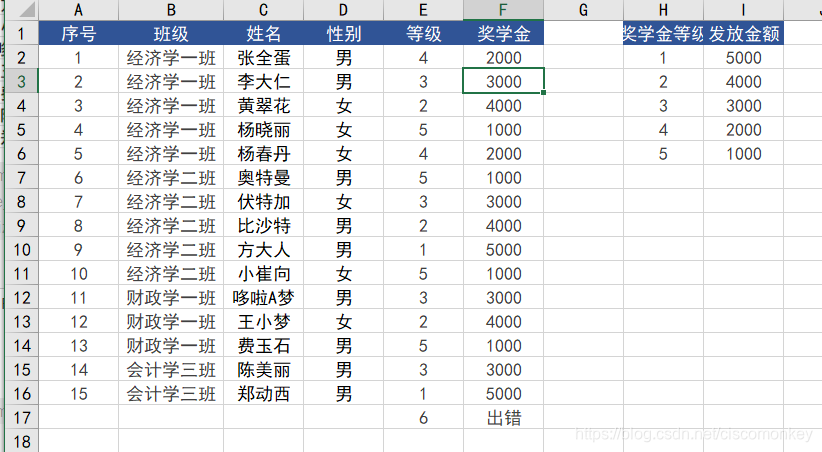
Task: Click class cell in row 7 经济学二班
Action: pyautogui.click(x=171, y=178)
